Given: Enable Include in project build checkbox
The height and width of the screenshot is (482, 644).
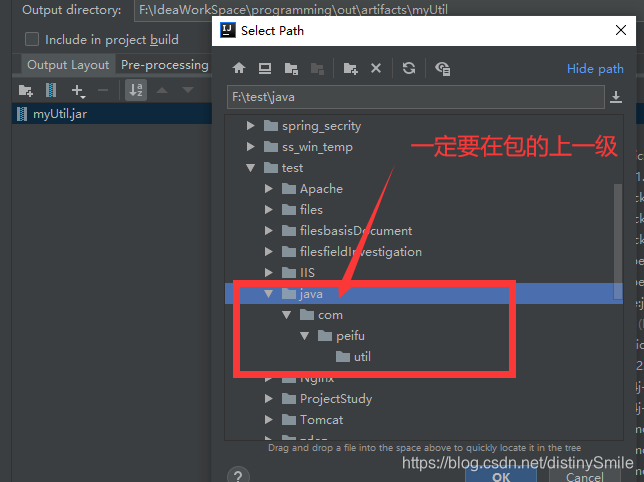Looking at the screenshot, I should [32, 39].
